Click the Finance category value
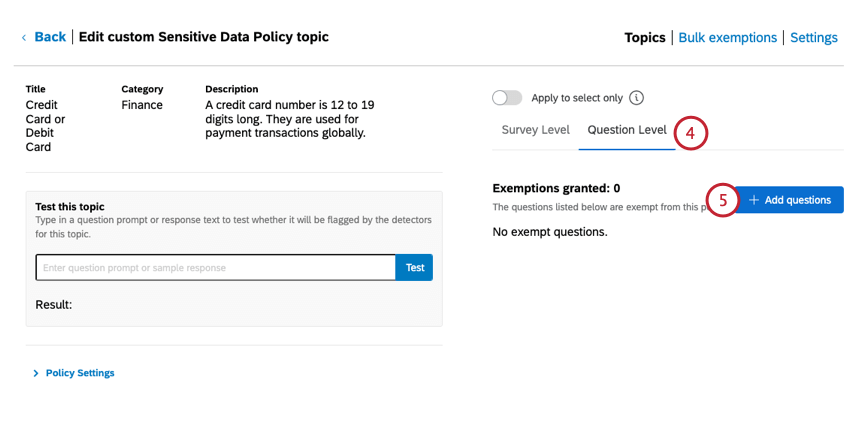This screenshot has height=425, width=850. (142, 105)
